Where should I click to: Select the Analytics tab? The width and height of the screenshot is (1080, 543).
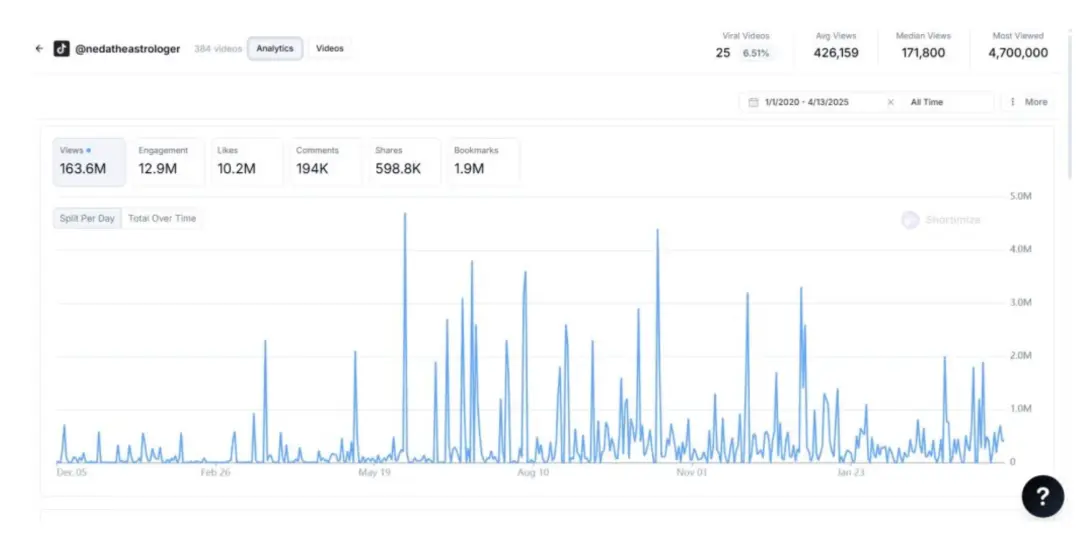click(275, 48)
